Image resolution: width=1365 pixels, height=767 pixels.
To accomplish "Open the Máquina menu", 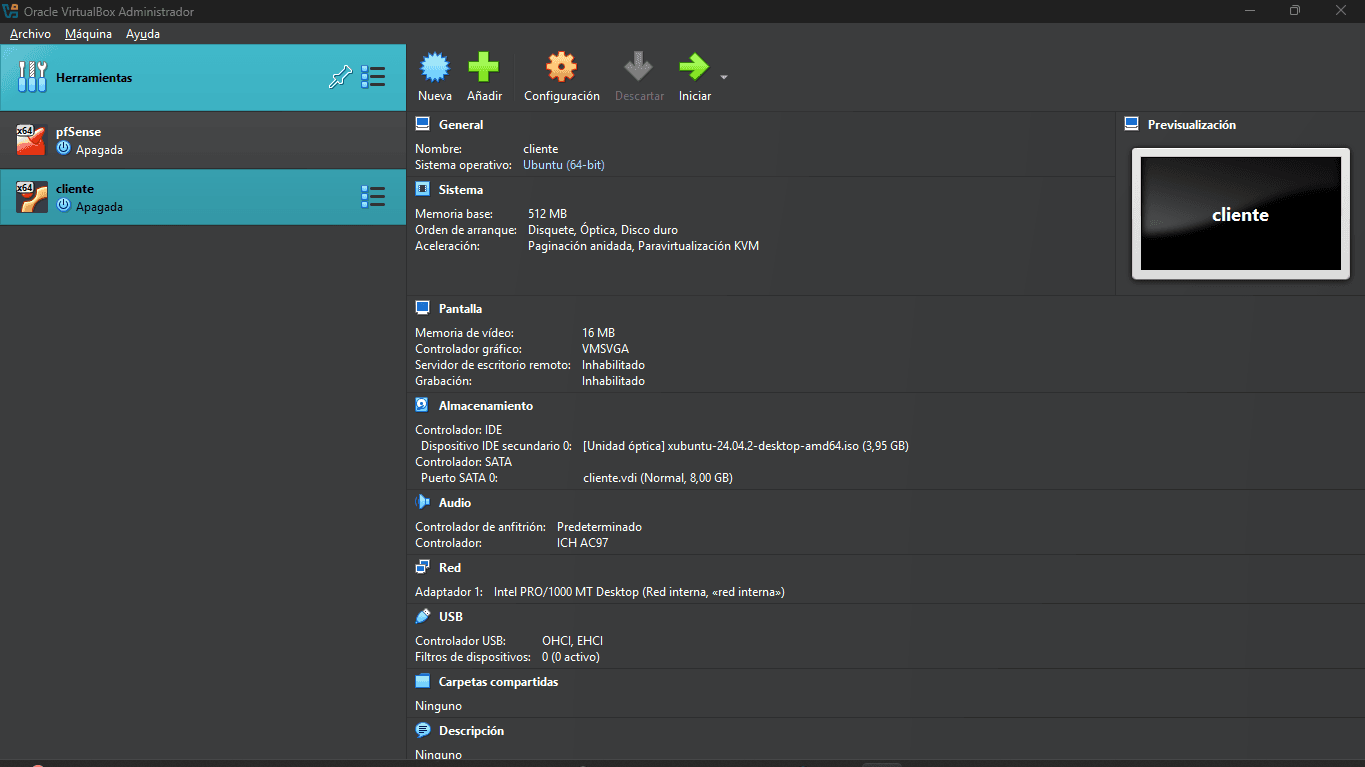I will pyautogui.click(x=88, y=34).
